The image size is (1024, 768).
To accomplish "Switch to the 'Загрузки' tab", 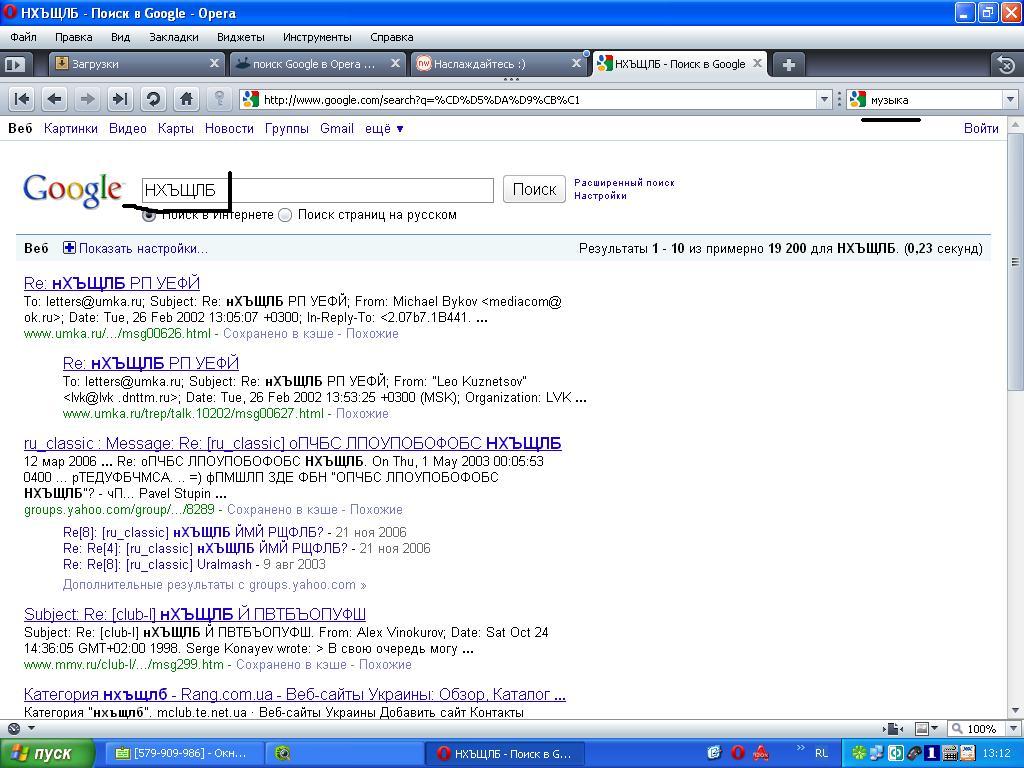I will tap(137, 64).
